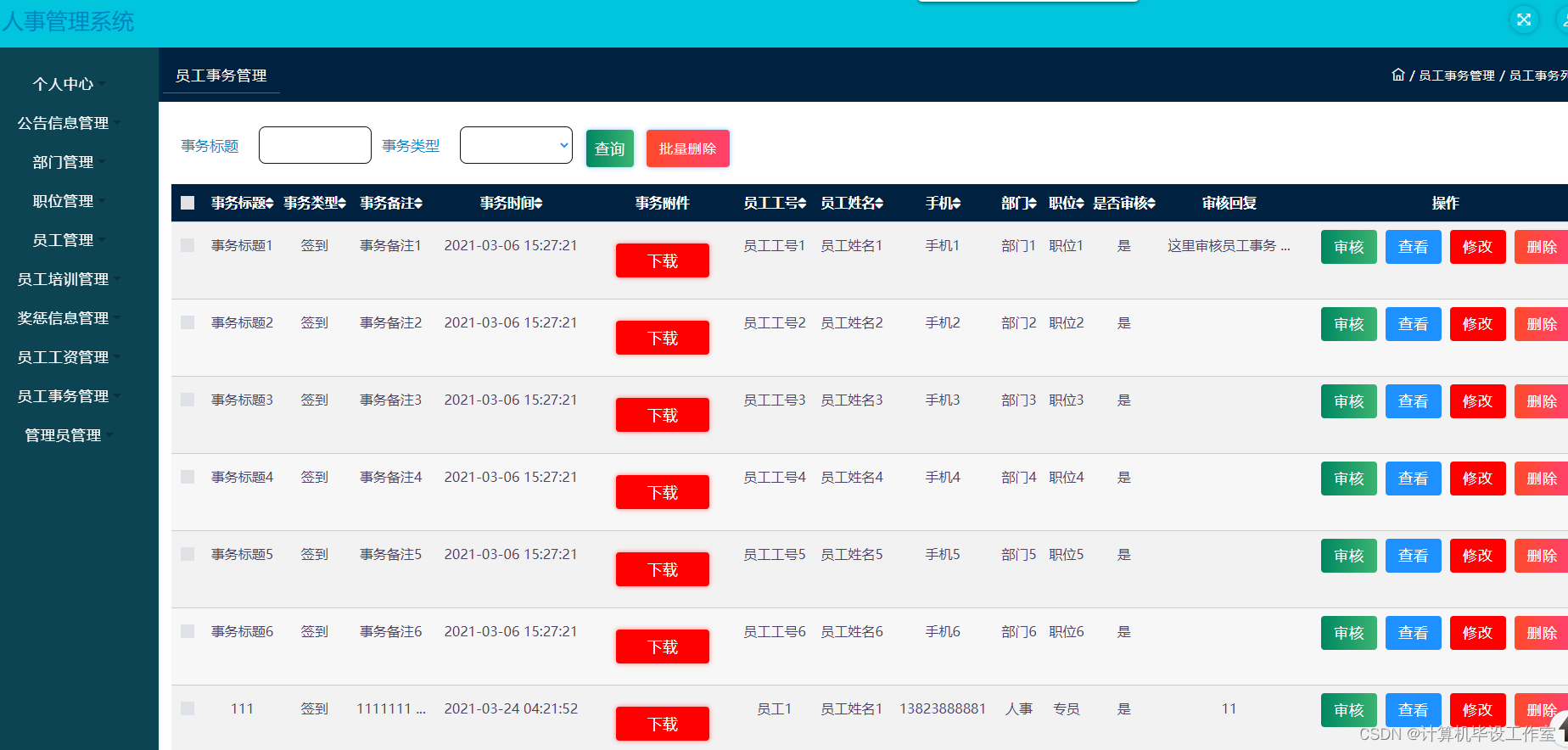This screenshot has height=750, width=1568.
Task: Sort by 事务类型 column arrows
Action: point(342,204)
